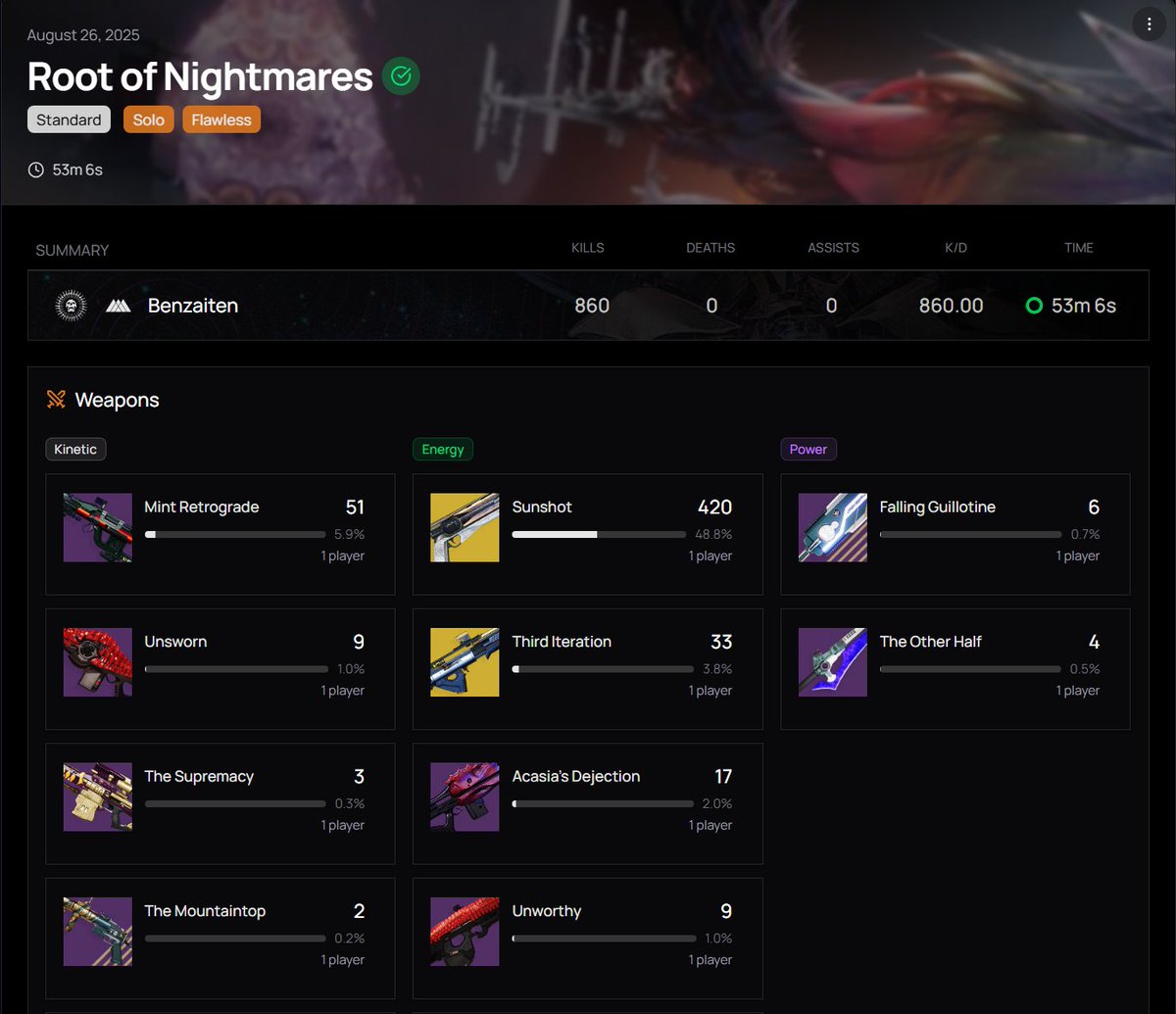
Task: Click the 860 kills value
Action: click(592, 306)
